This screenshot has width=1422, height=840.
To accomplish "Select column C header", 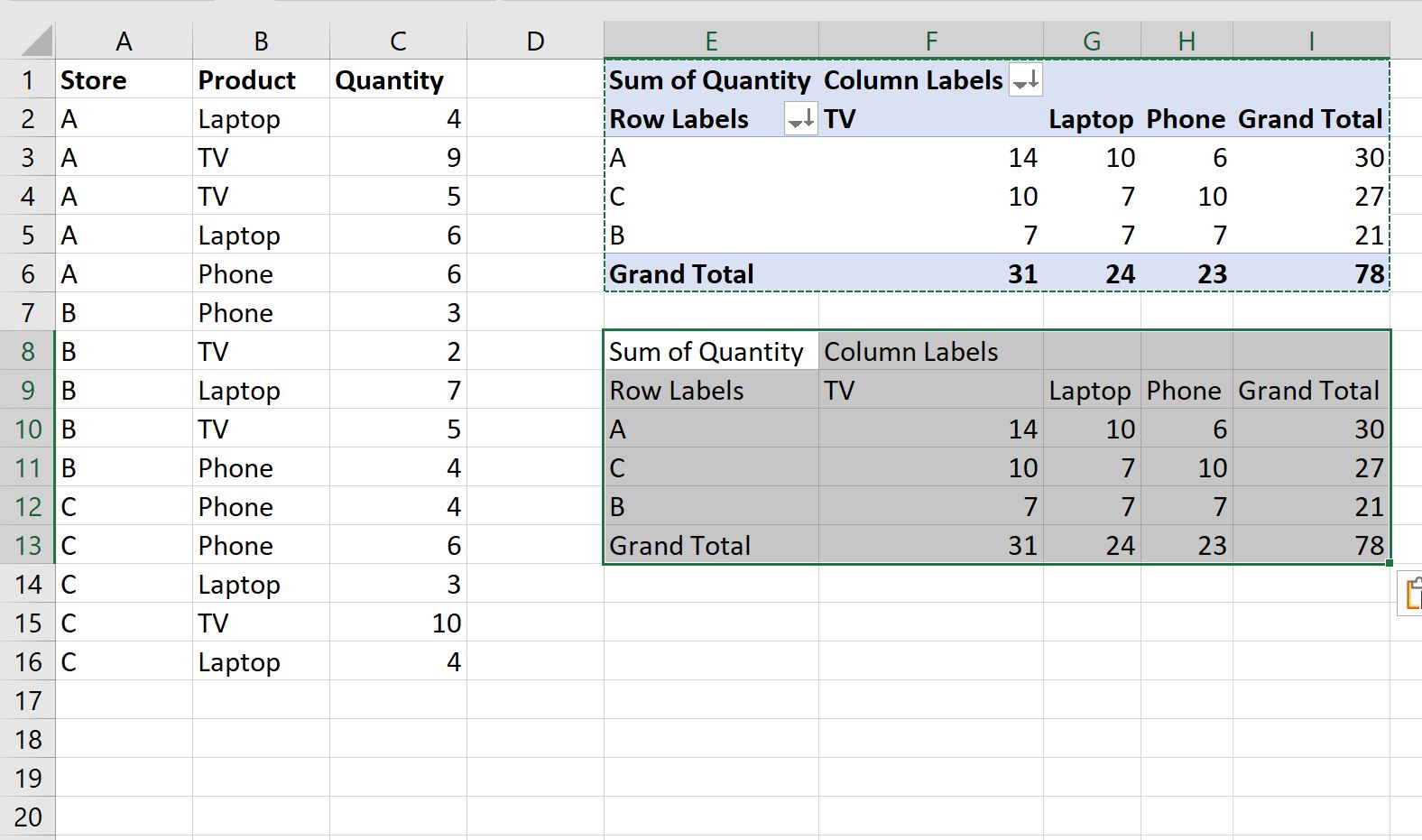I will [x=398, y=42].
